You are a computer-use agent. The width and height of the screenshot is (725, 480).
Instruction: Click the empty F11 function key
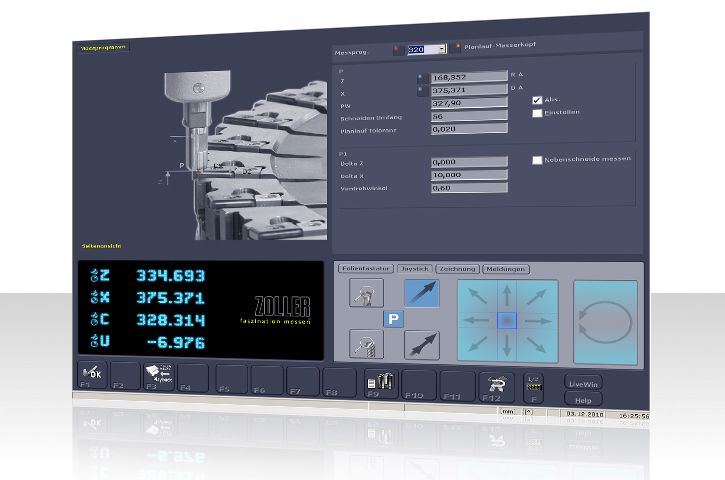[457, 386]
